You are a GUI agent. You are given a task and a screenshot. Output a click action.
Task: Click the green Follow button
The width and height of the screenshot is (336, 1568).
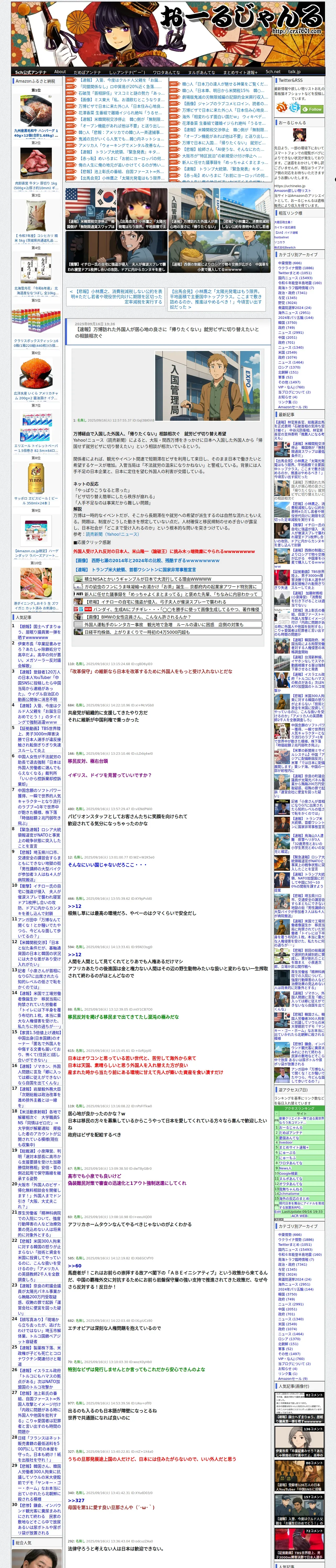(x=312, y=109)
